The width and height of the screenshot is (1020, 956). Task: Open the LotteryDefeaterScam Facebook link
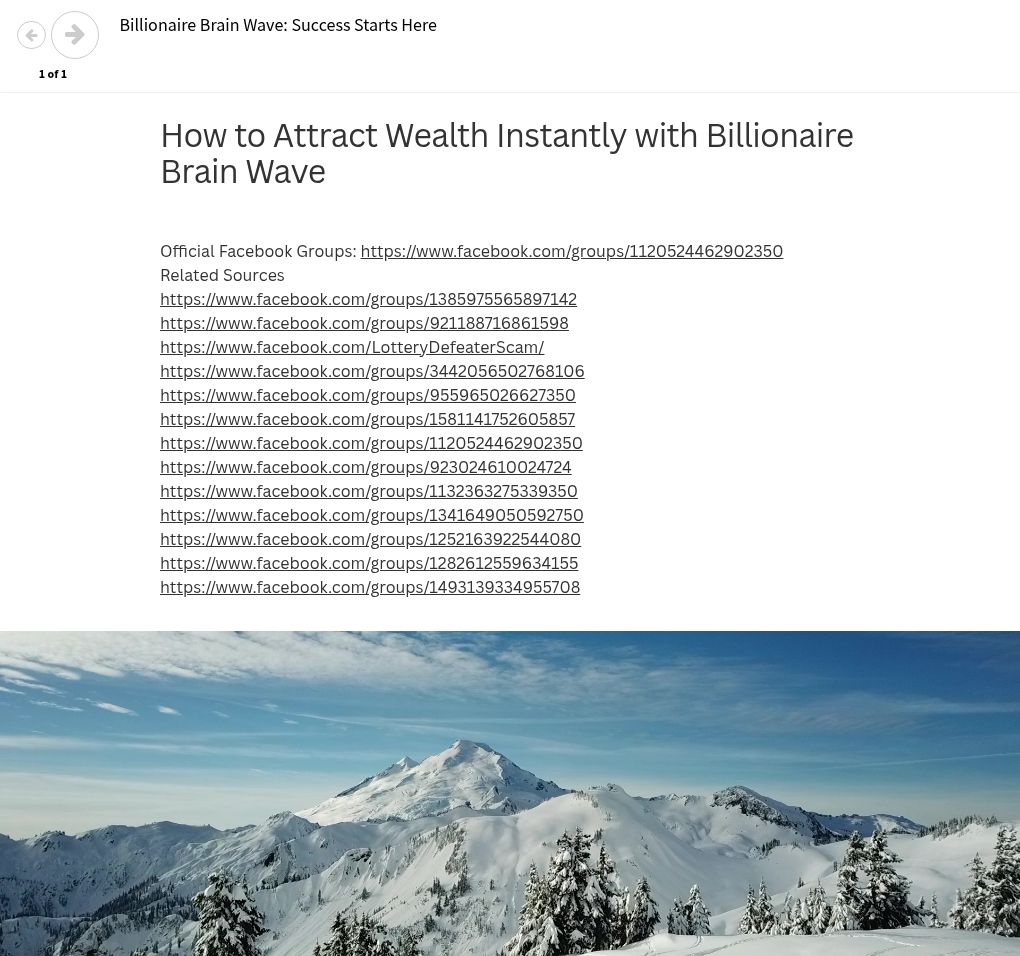tap(352, 348)
